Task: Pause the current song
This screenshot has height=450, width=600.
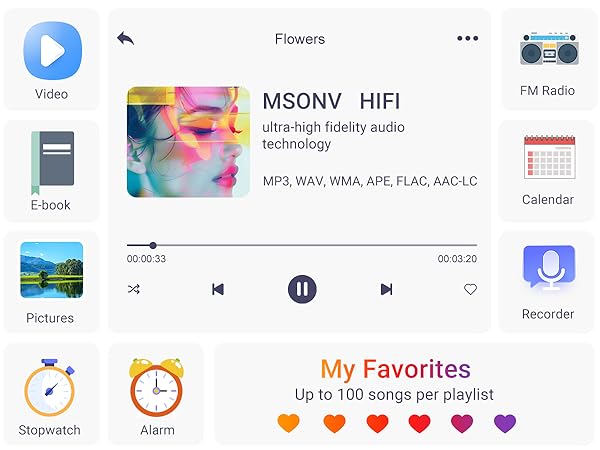Action: tap(302, 289)
